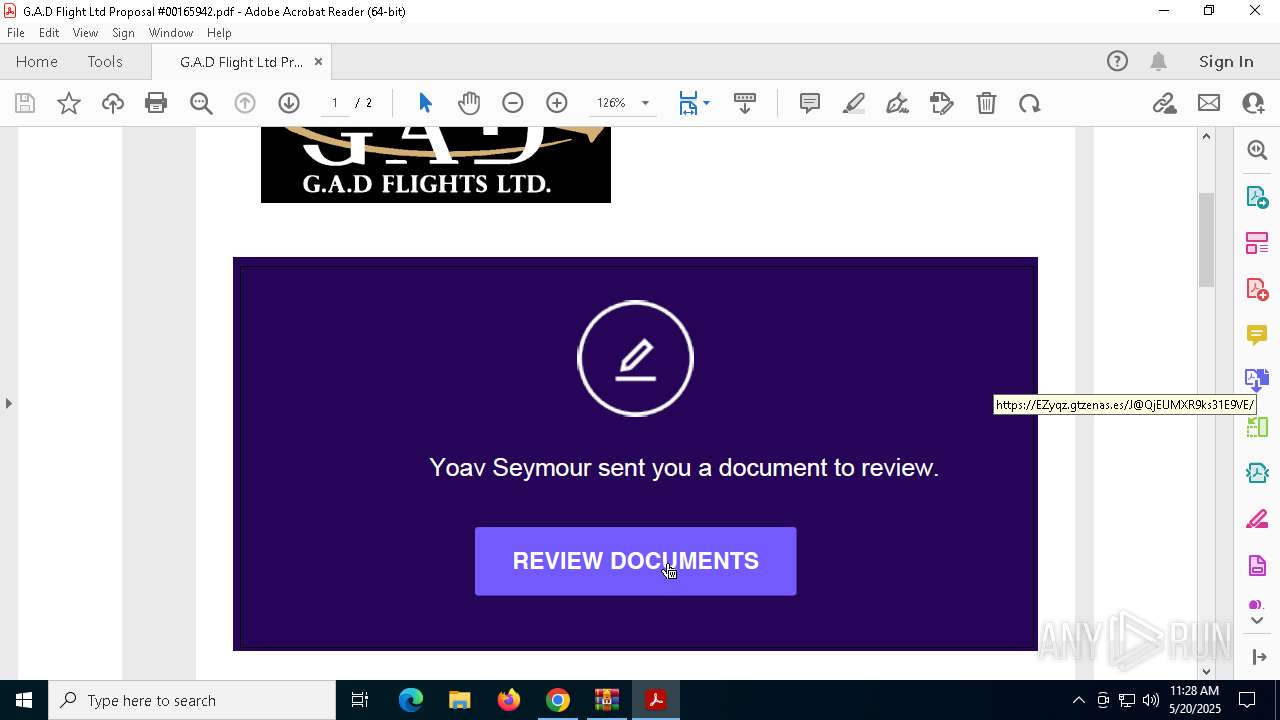Close the G.A.D Flight document tab
This screenshot has width=1280, height=720.
pyautogui.click(x=318, y=62)
